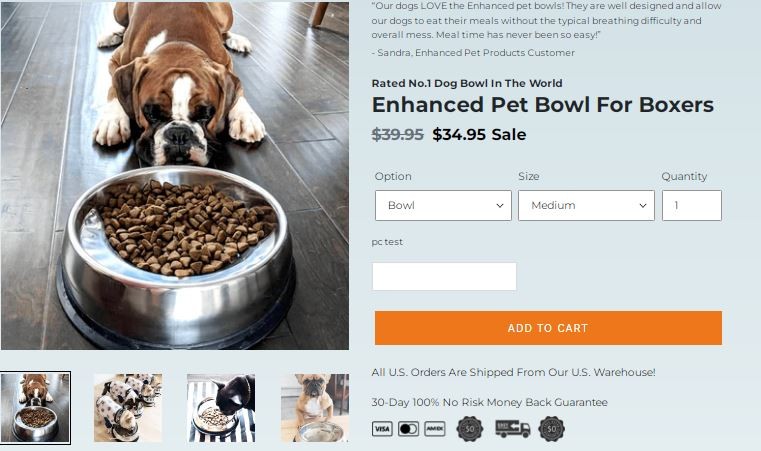Click the main boxer product image
This screenshot has width=761, height=451.
point(175,175)
